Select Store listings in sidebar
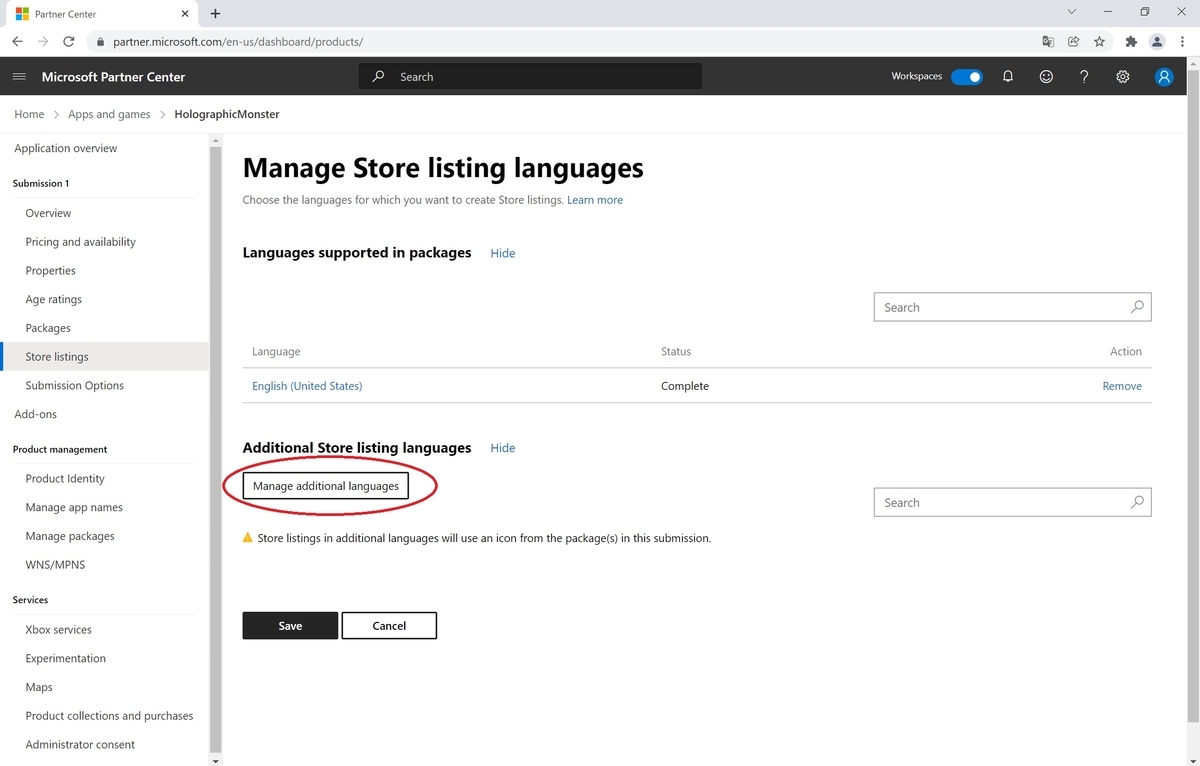Image resolution: width=1200 pixels, height=766 pixels. 104,357
